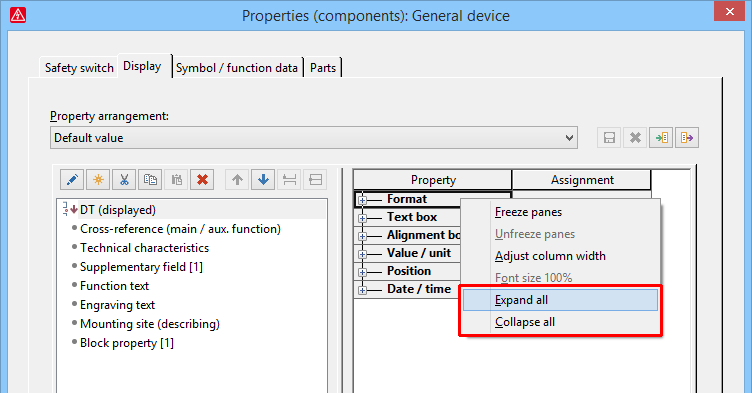
Task: Click the import arrangement icon
Action: [x=661, y=138]
